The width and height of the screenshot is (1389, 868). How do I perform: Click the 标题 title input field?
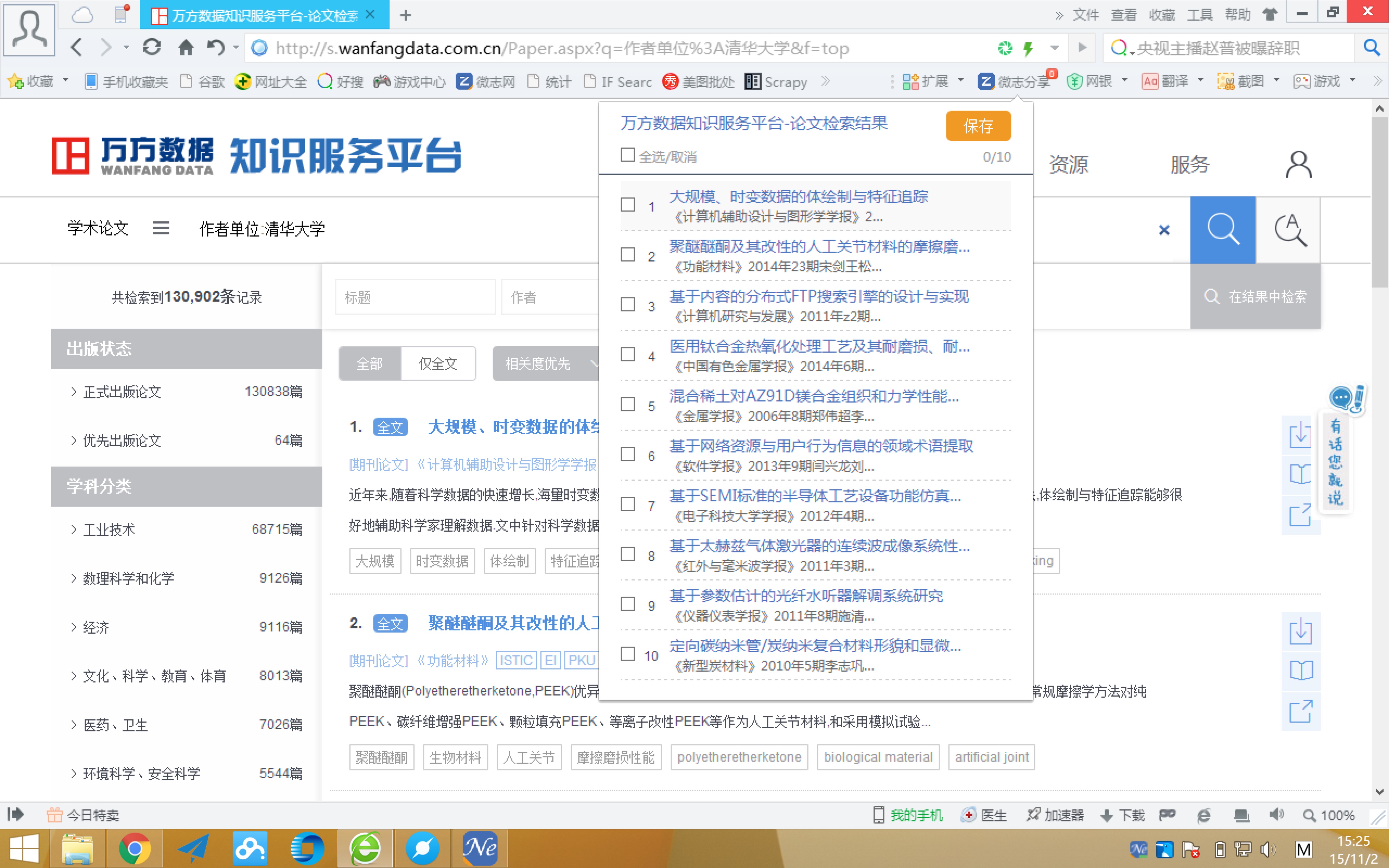pyautogui.click(x=415, y=297)
